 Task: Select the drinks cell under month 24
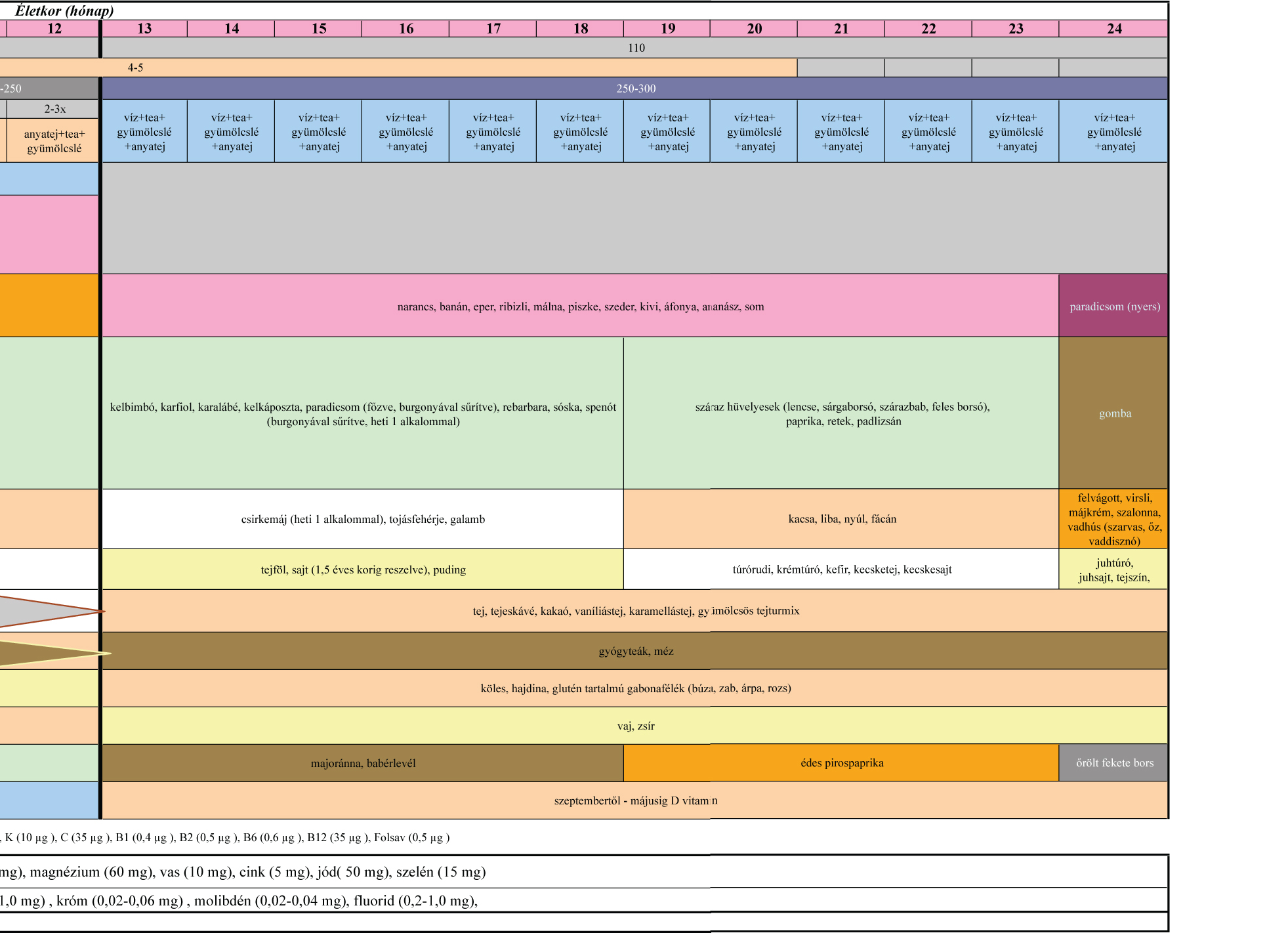[1114, 131]
